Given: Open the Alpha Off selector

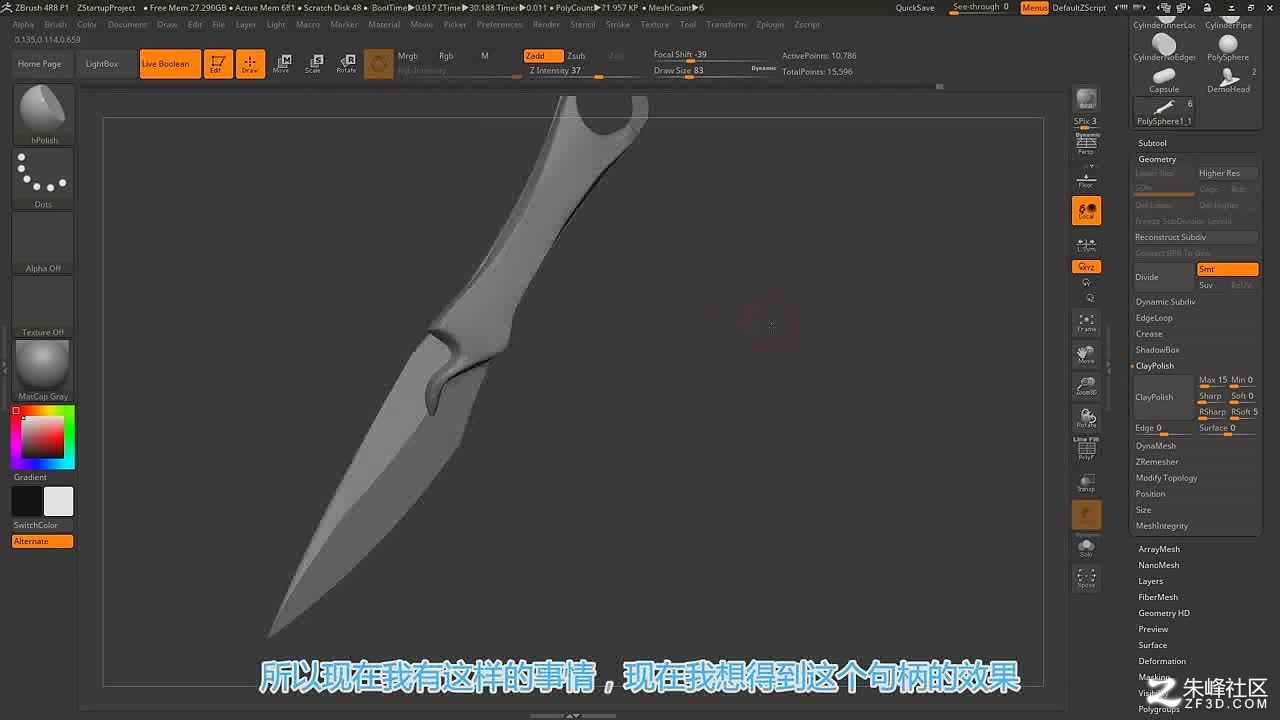Looking at the screenshot, I should 43,242.
